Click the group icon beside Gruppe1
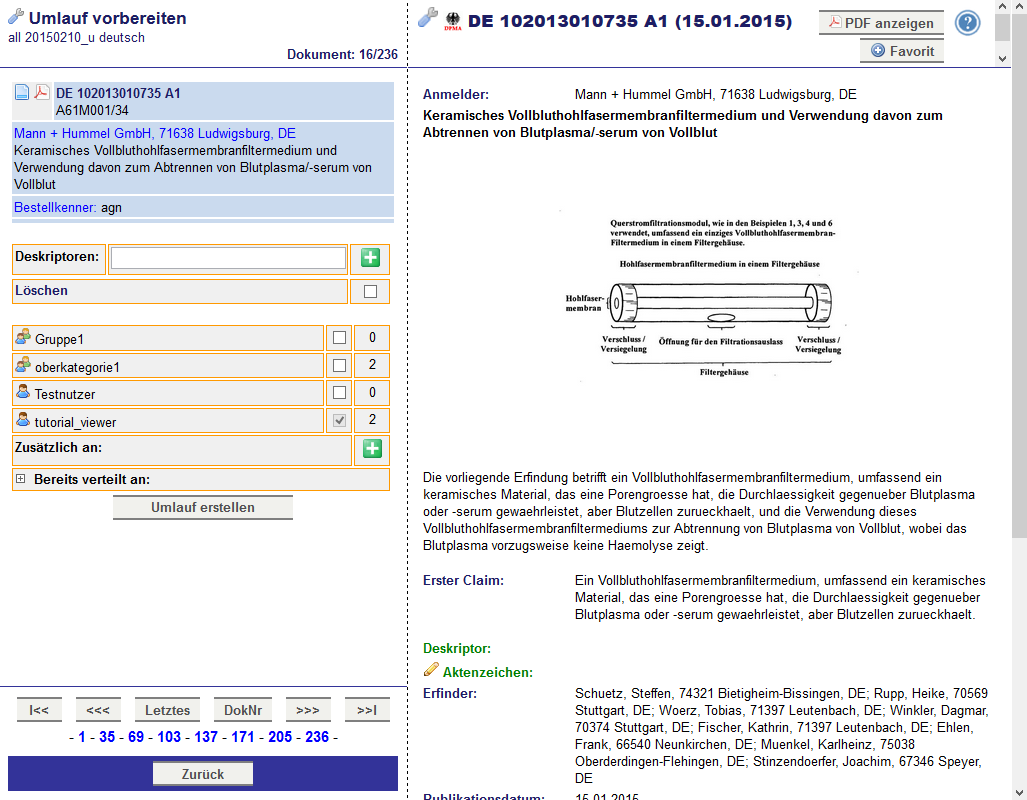 pyautogui.click(x=24, y=337)
